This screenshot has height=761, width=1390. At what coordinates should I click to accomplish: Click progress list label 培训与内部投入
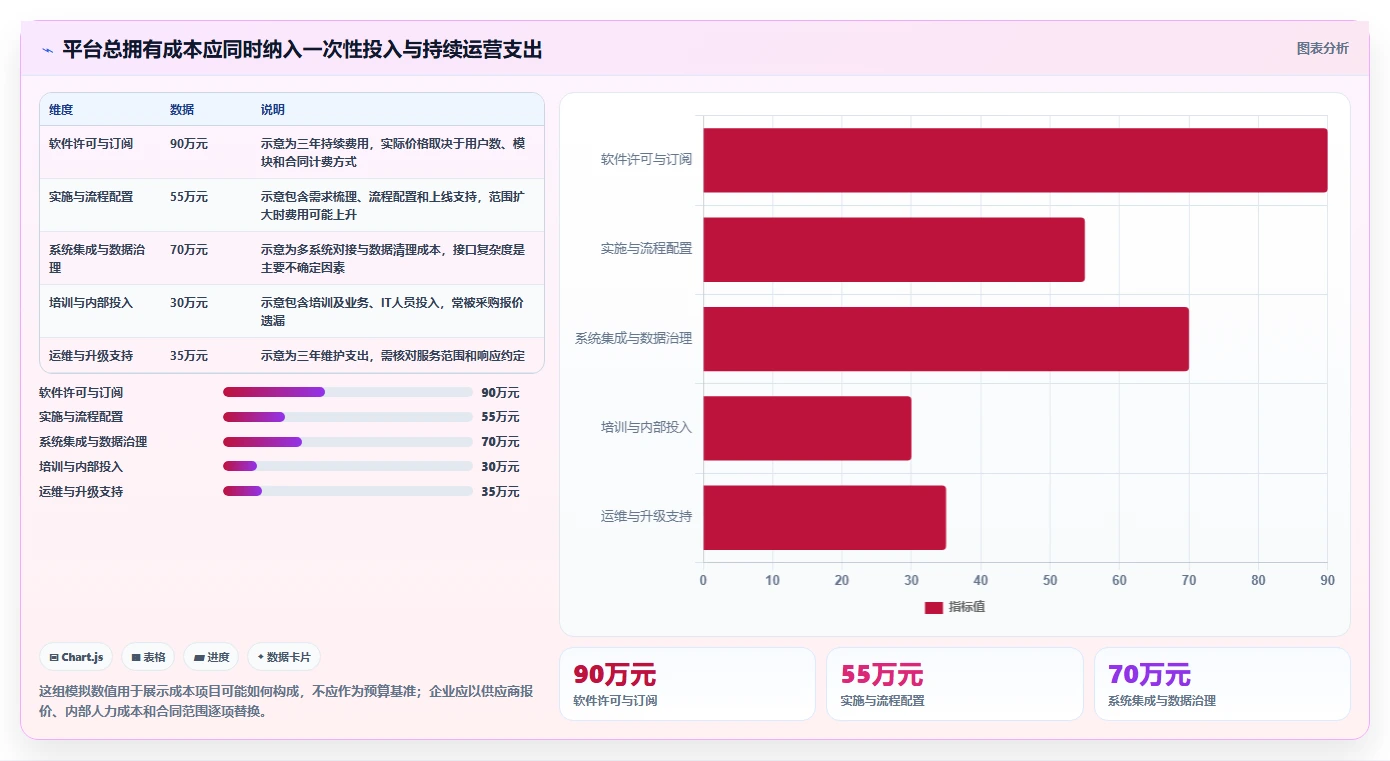[81, 467]
